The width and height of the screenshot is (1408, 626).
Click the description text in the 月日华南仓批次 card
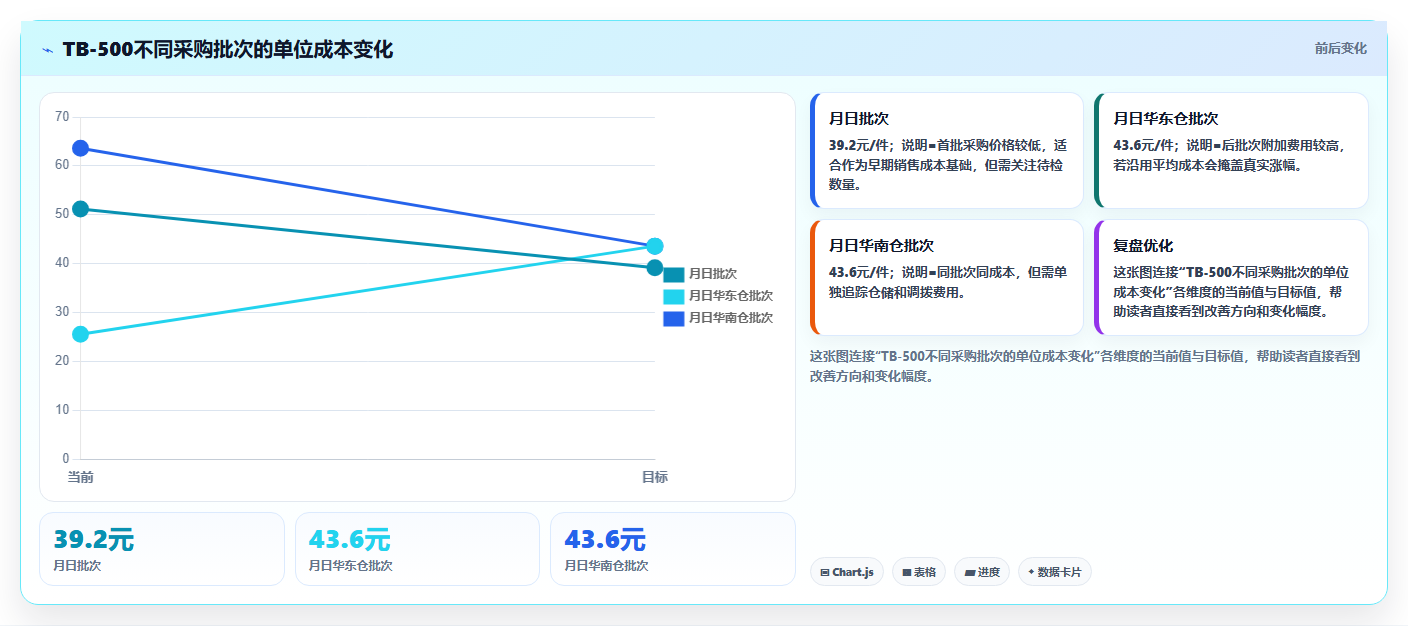[948, 282]
